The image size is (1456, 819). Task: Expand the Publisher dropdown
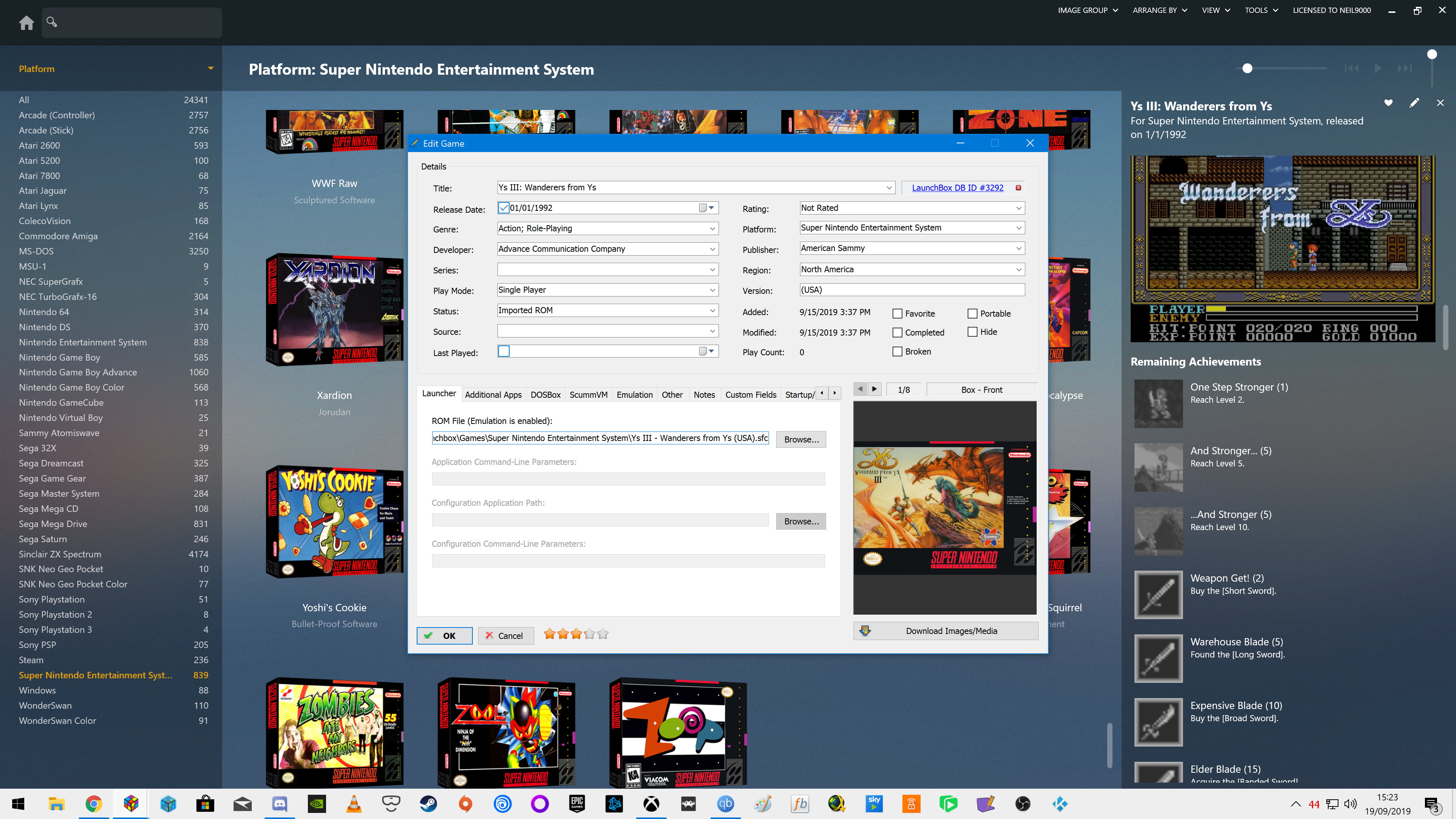(1018, 248)
